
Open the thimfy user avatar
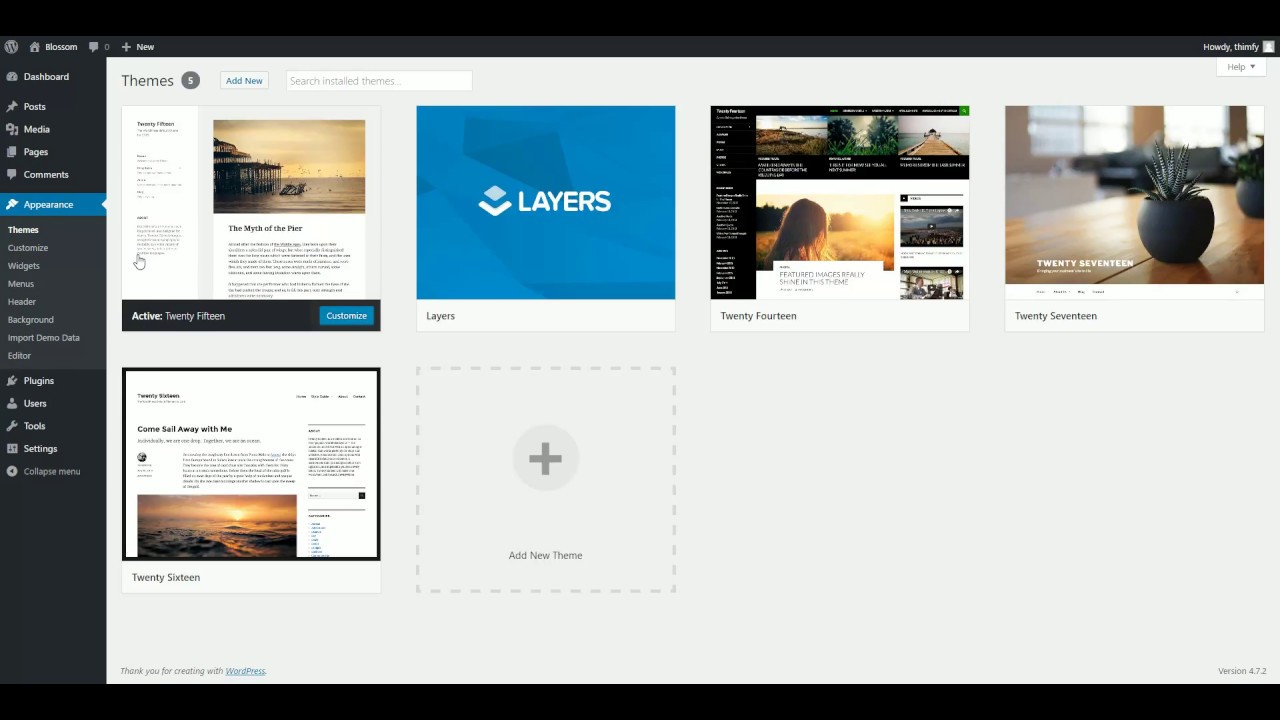[1268, 47]
